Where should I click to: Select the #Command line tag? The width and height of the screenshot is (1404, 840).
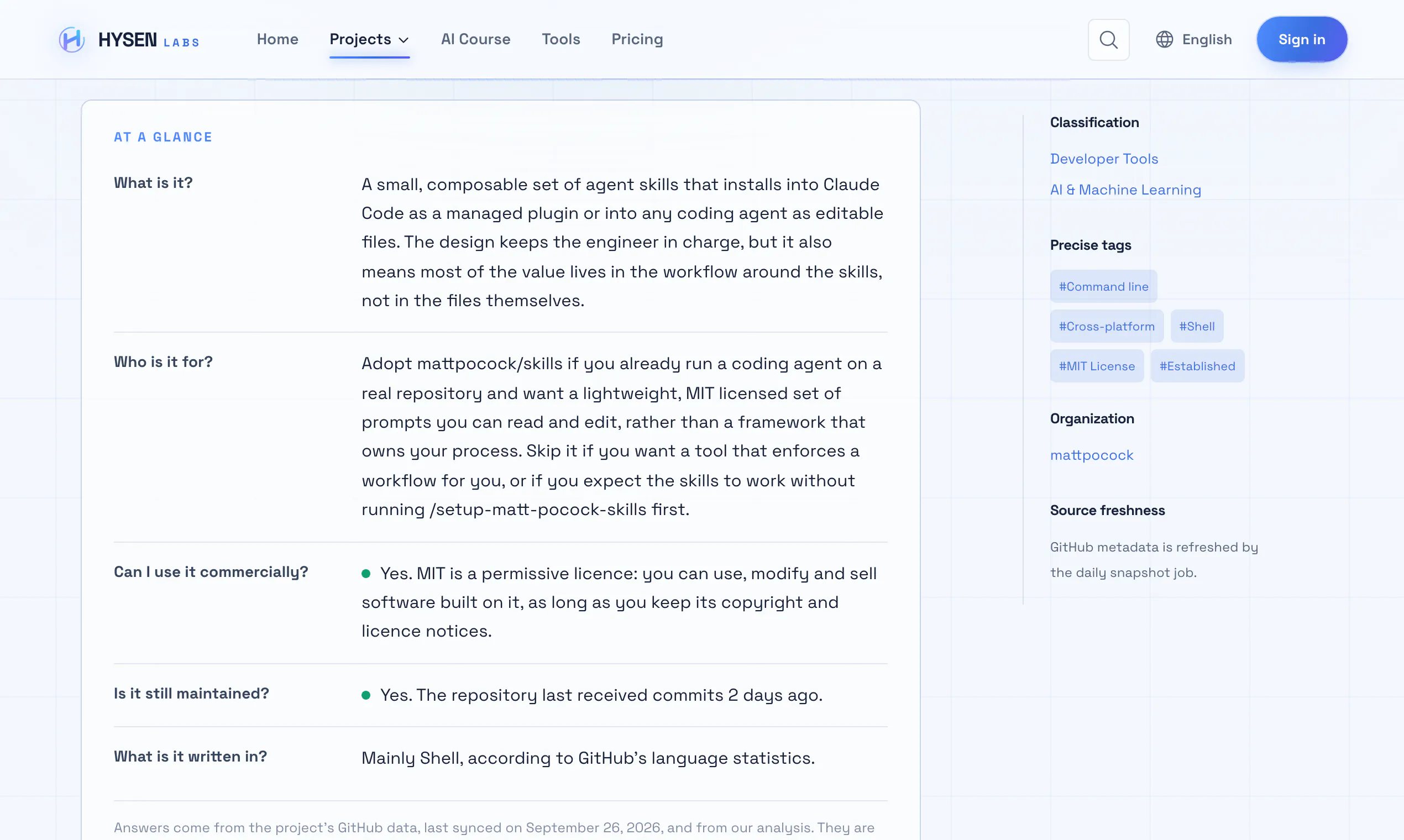(x=1103, y=286)
